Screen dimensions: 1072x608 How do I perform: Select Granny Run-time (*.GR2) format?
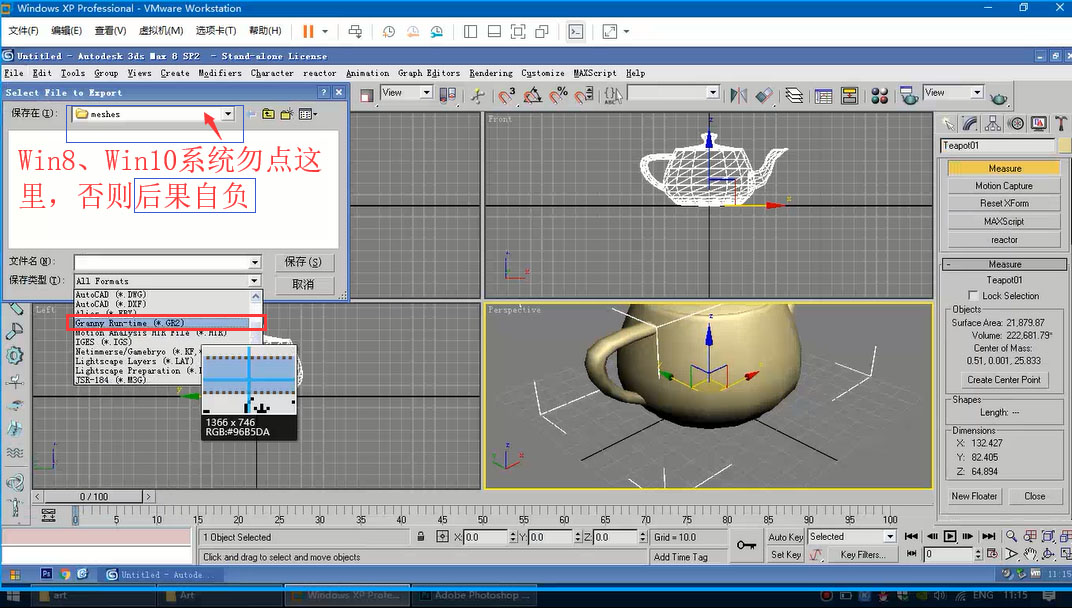(x=162, y=323)
